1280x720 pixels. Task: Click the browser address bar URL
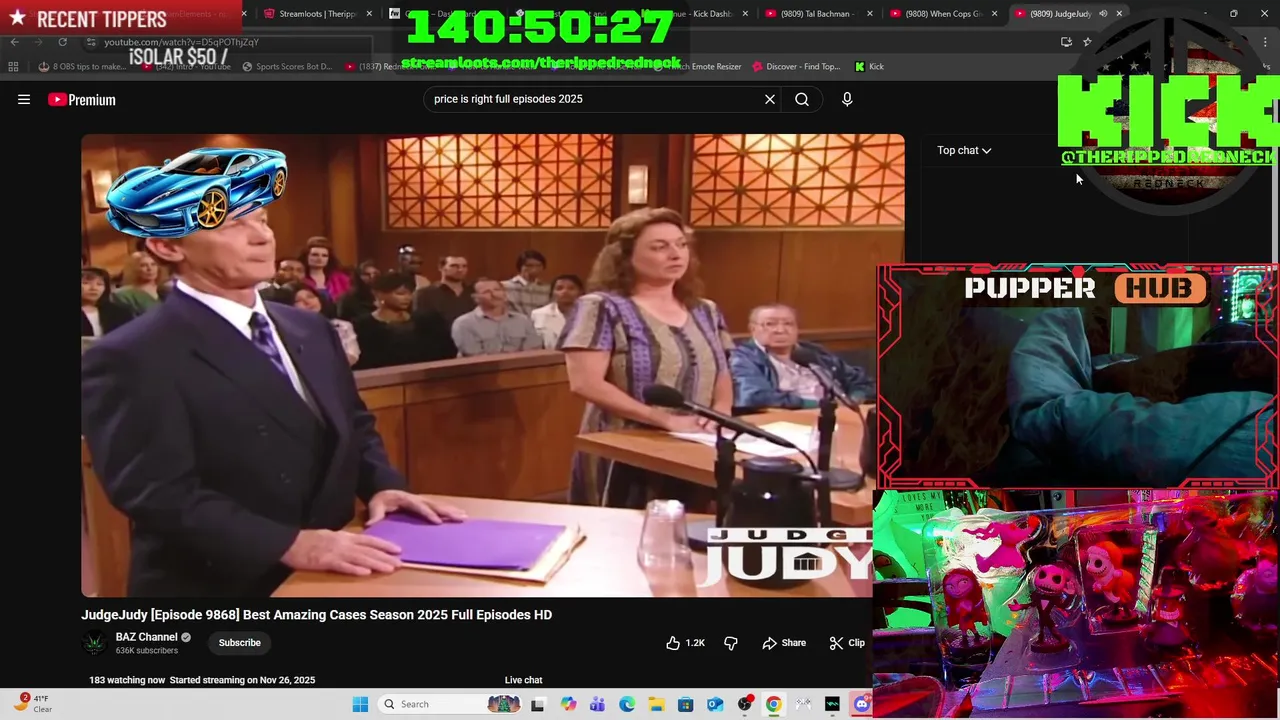coord(181,42)
